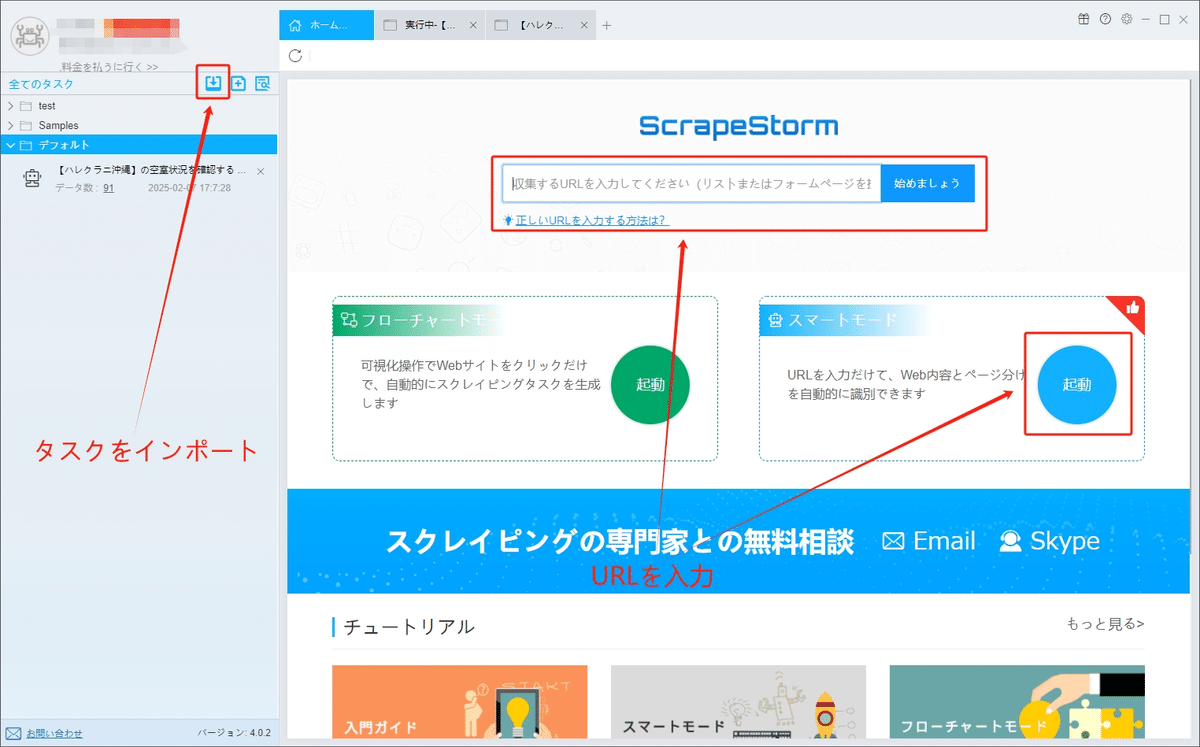The width and height of the screenshot is (1200, 747).
Task: Click the 全てのタスク heading
Action: pyautogui.click(x=39, y=85)
